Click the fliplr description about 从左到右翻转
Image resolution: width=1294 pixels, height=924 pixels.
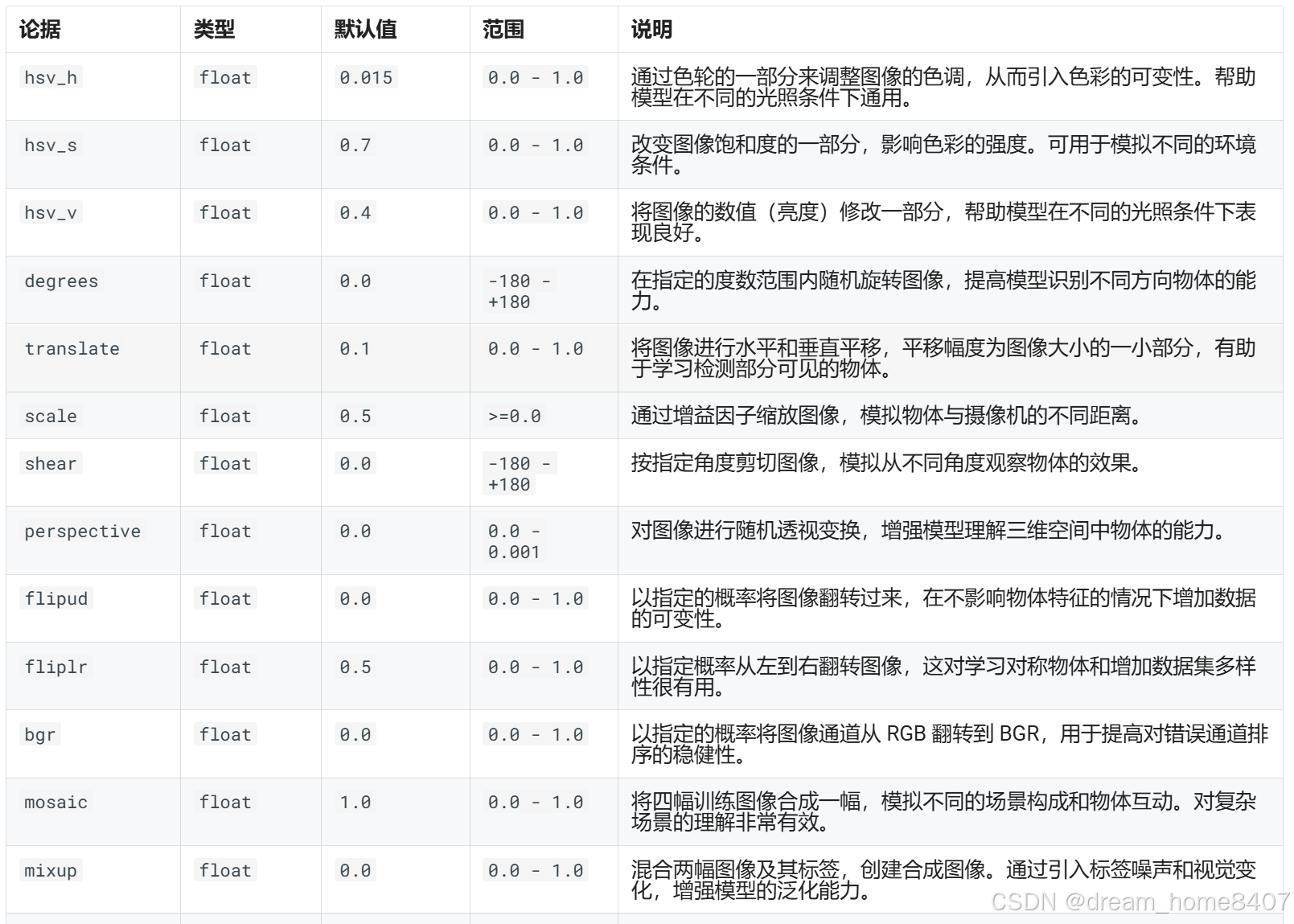point(943,676)
